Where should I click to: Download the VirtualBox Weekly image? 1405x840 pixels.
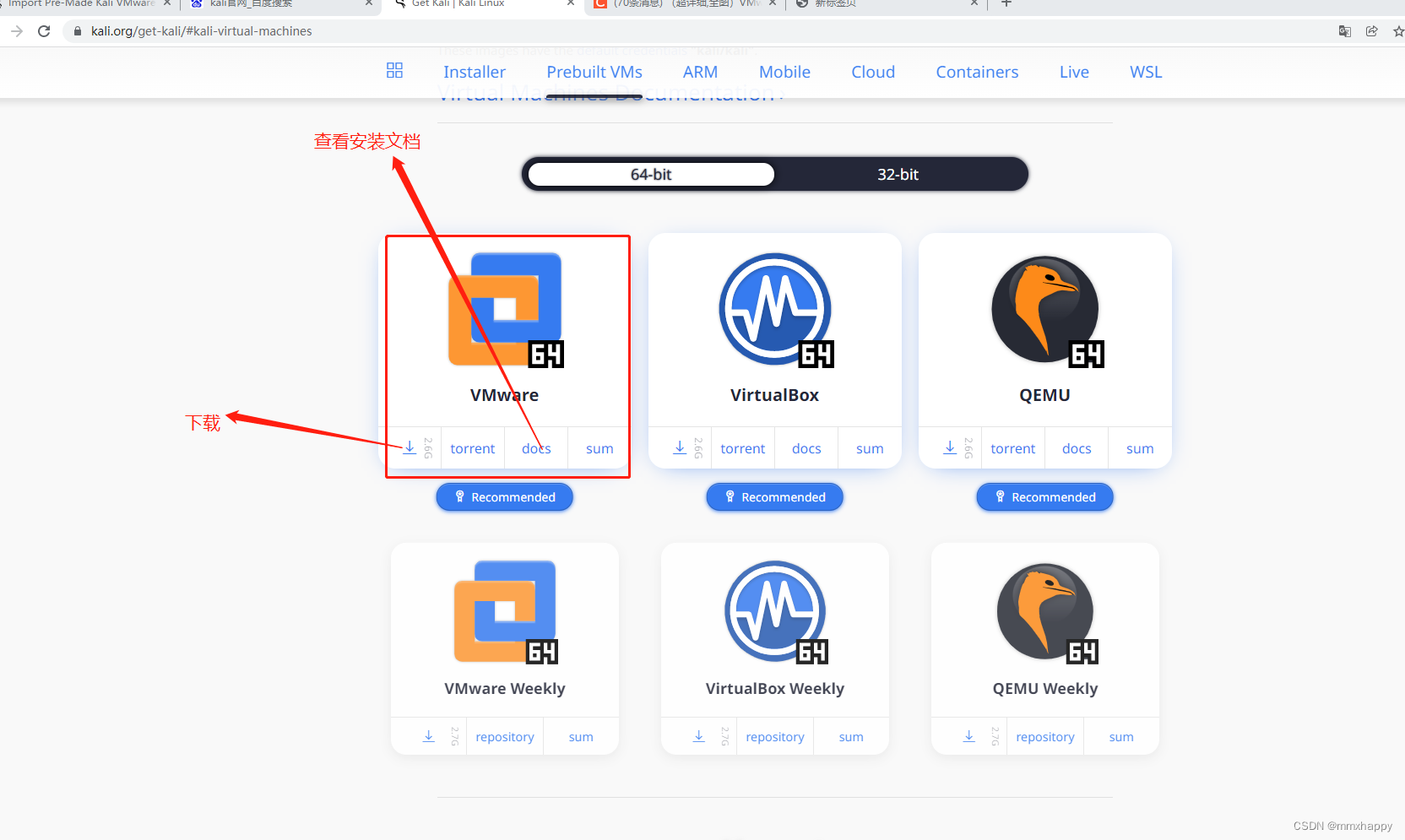click(699, 736)
